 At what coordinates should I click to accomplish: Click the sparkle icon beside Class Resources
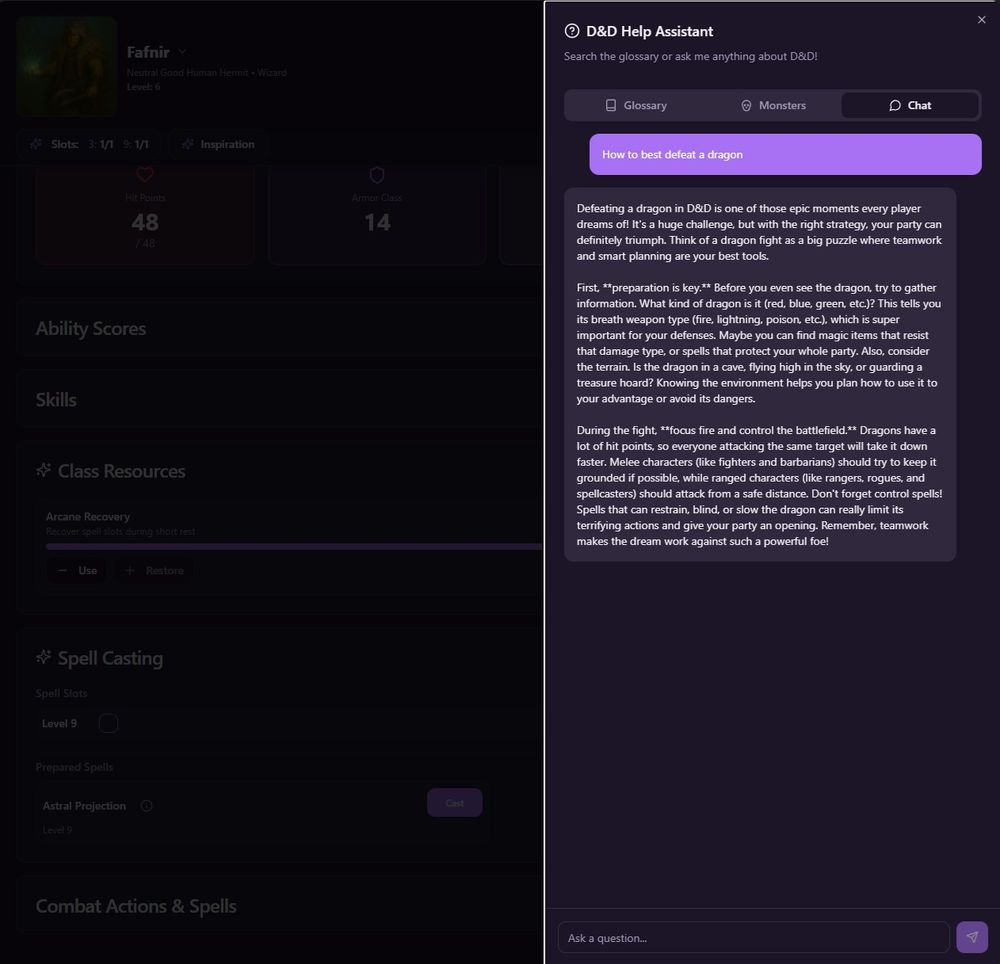(x=44, y=470)
